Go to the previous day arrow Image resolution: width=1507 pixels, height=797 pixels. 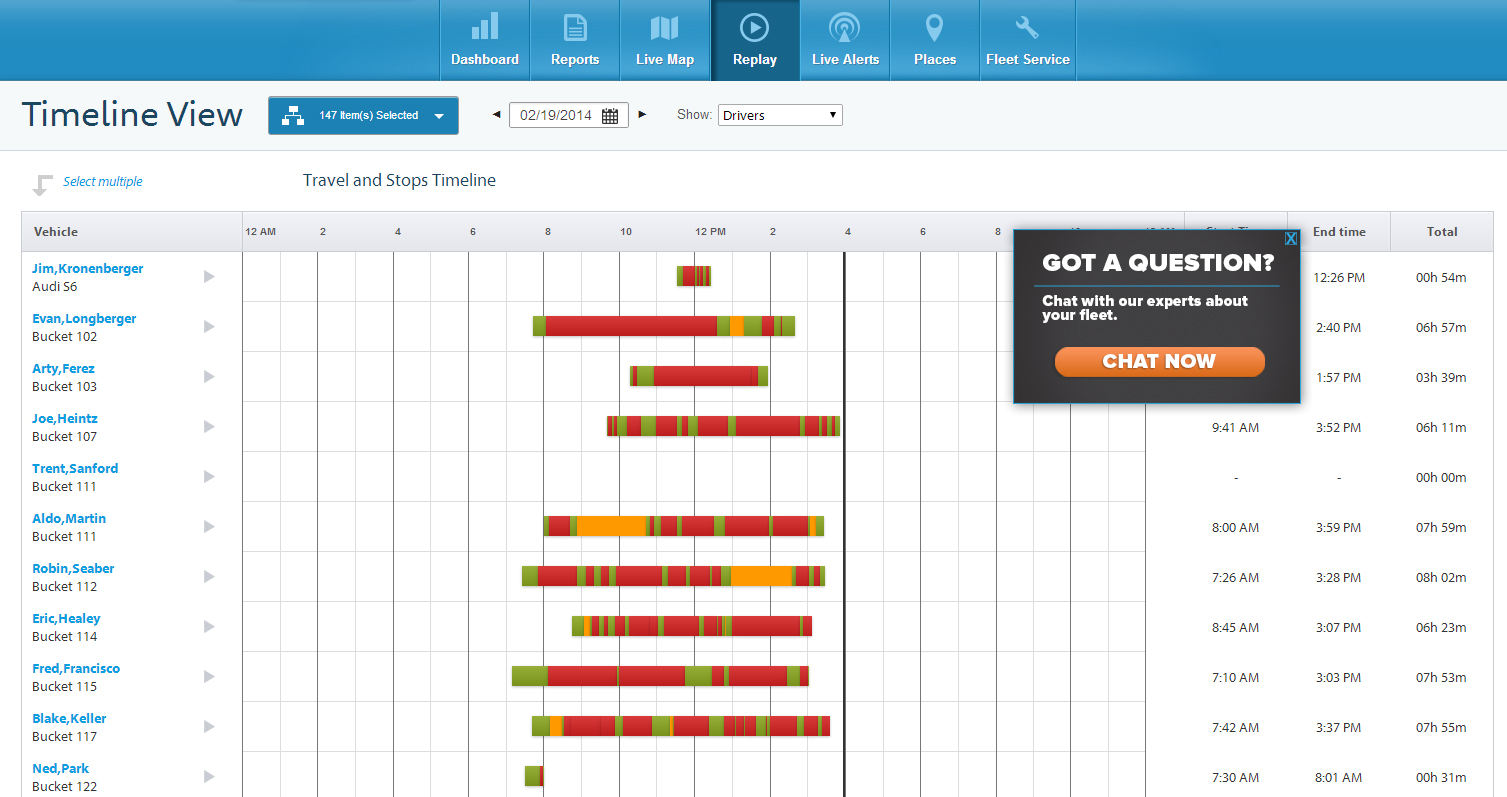click(x=496, y=115)
